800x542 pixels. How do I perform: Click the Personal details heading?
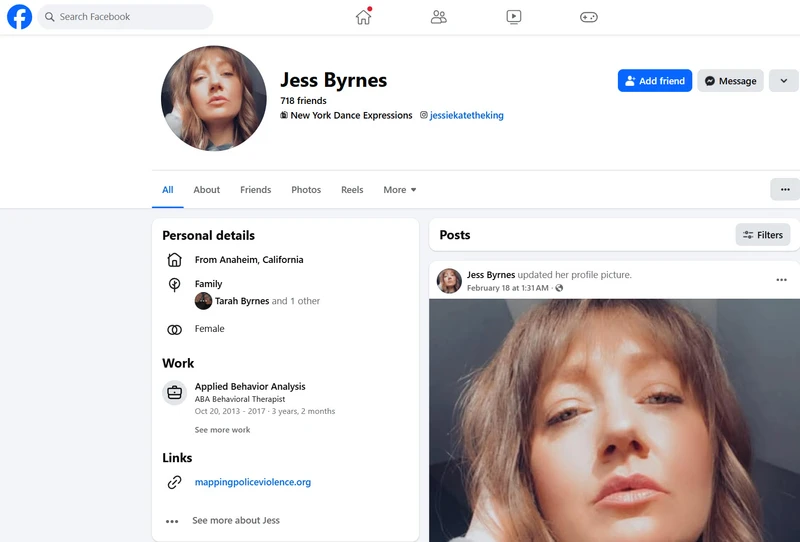pyautogui.click(x=208, y=235)
